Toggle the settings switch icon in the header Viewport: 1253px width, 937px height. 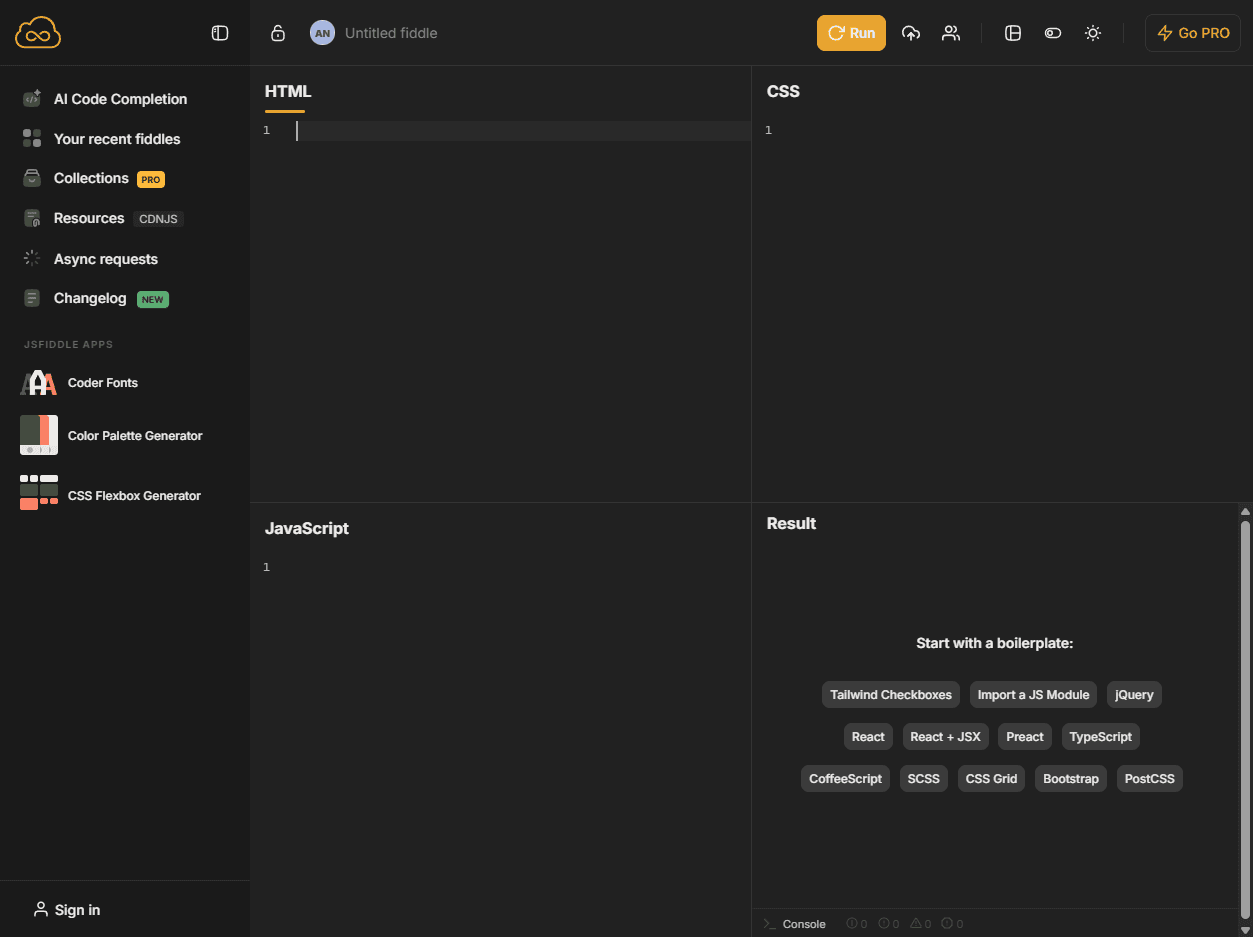point(1052,33)
